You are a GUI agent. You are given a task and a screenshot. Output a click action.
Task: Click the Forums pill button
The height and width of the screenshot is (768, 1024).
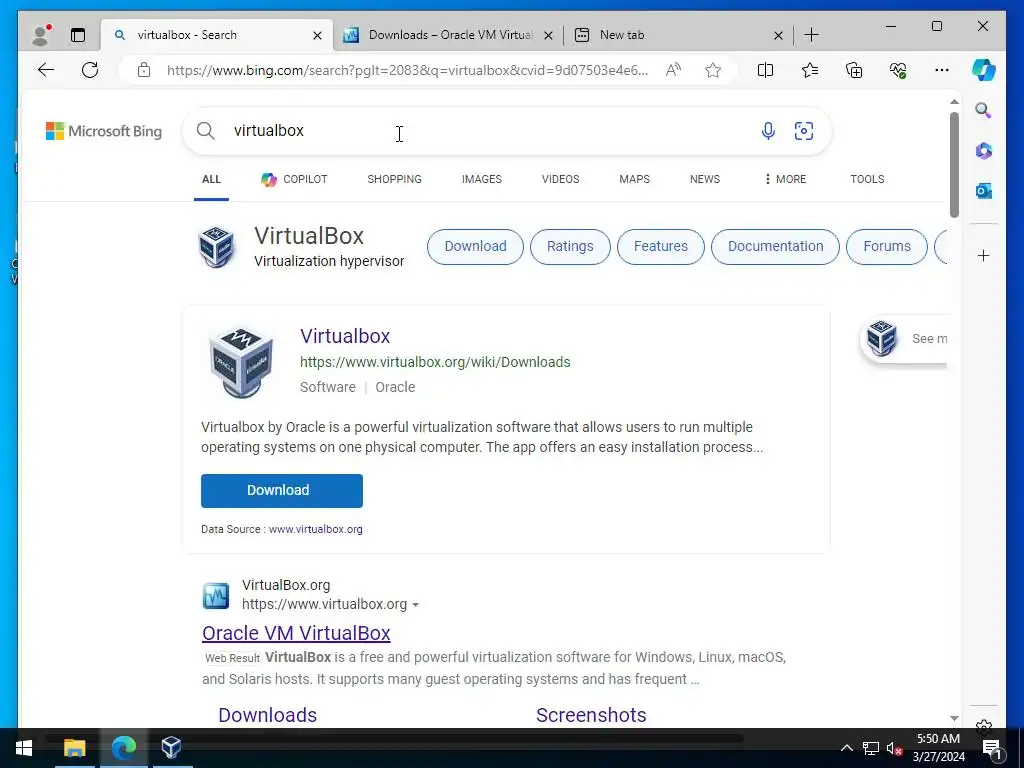pos(887,247)
